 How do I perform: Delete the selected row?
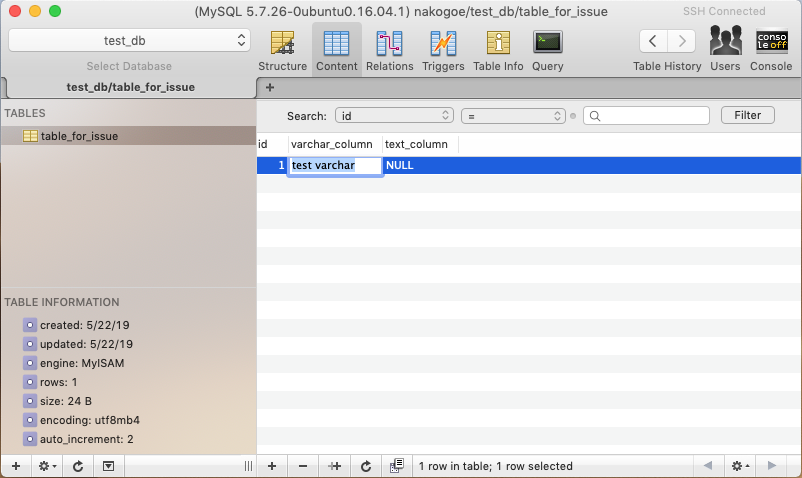click(303, 466)
